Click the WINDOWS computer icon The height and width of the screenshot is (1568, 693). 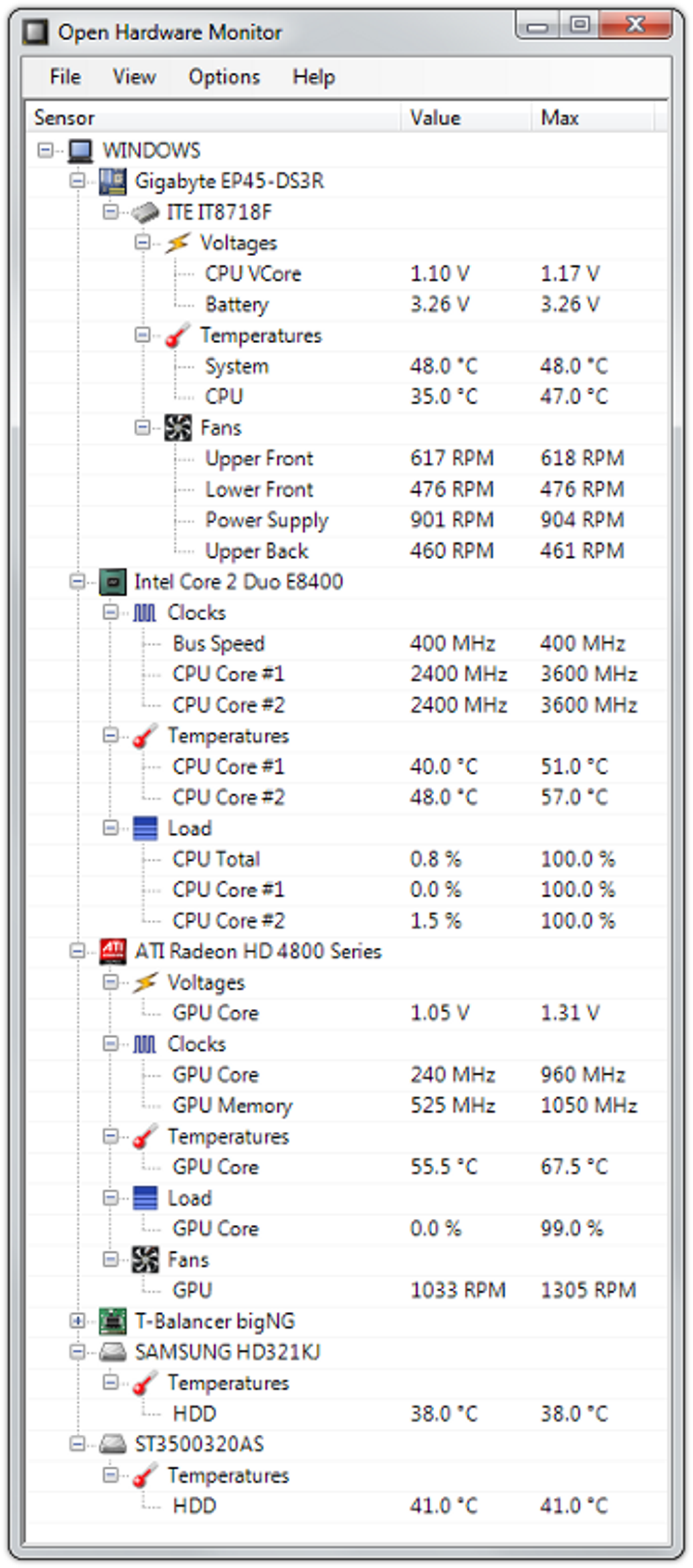pos(80,151)
